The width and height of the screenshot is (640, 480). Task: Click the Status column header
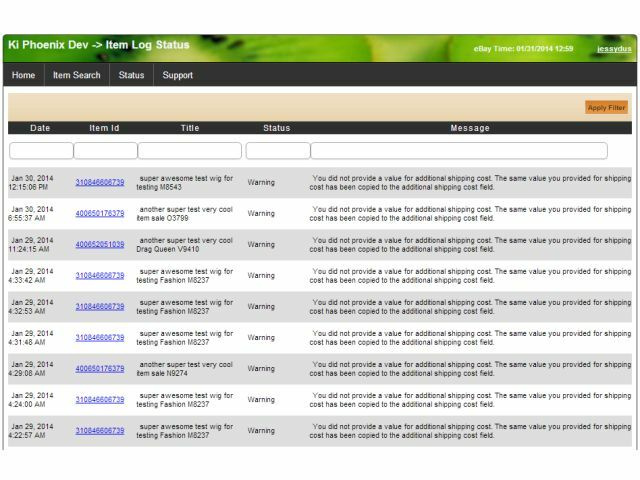click(277, 128)
